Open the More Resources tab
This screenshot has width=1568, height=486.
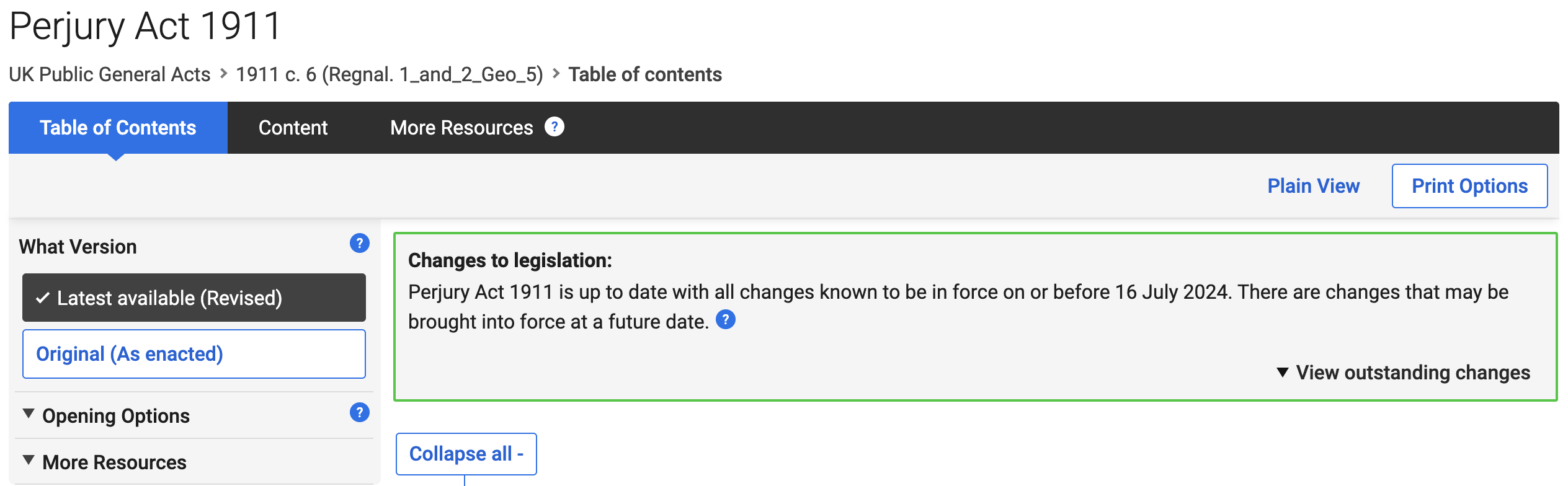(461, 128)
